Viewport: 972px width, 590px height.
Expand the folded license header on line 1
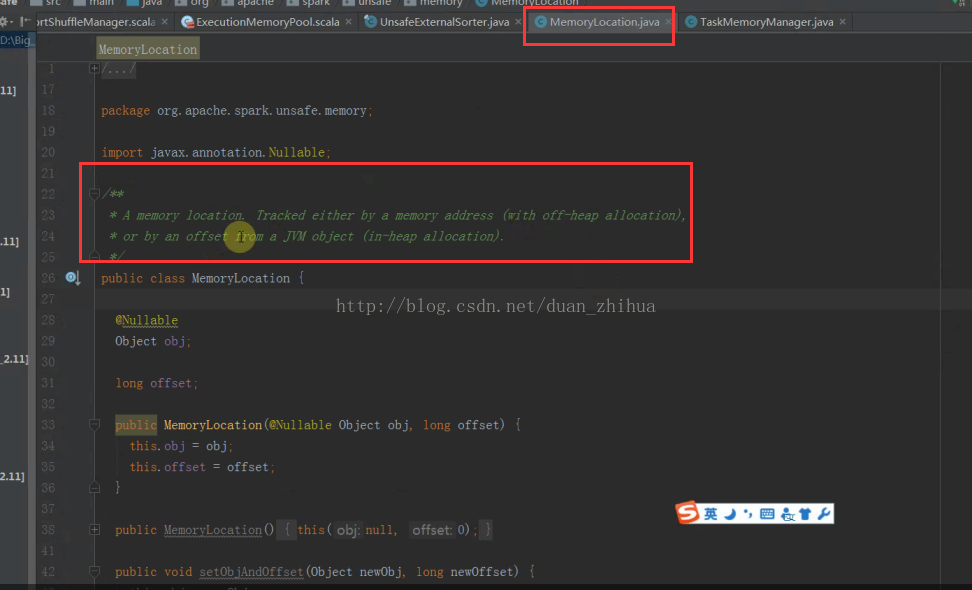94,68
